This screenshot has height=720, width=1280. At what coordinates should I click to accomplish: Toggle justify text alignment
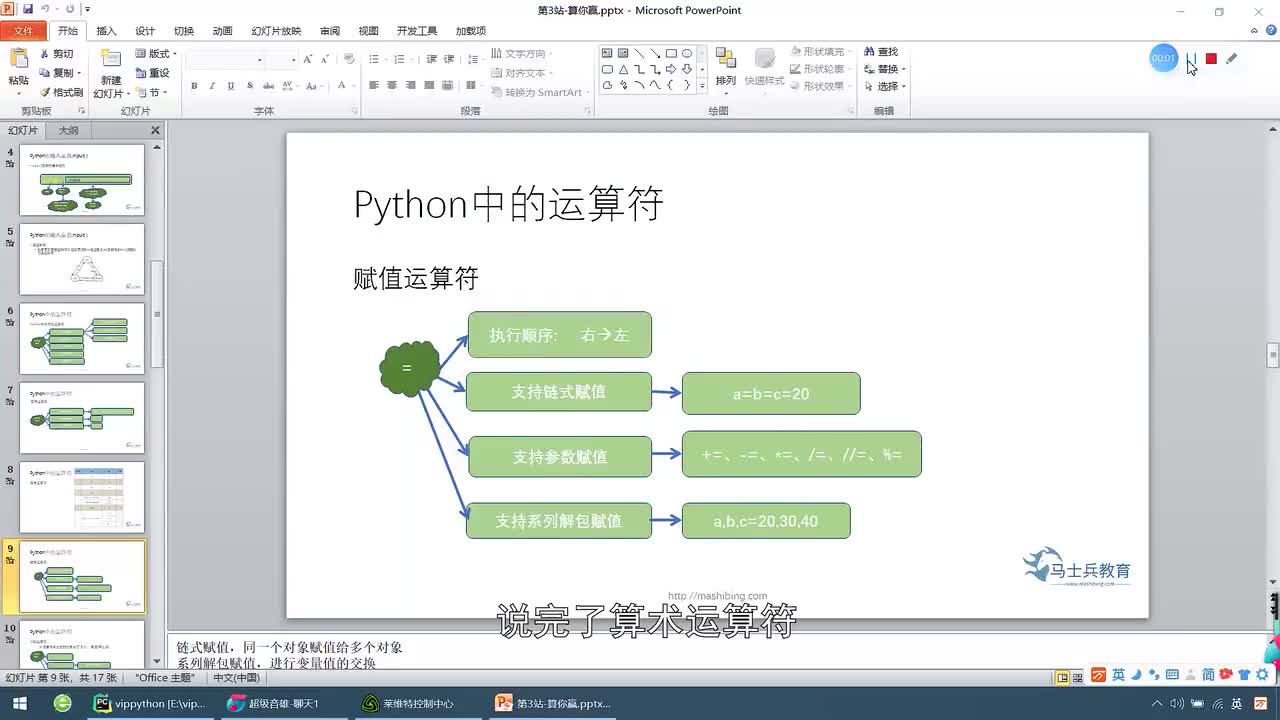tap(429, 86)
